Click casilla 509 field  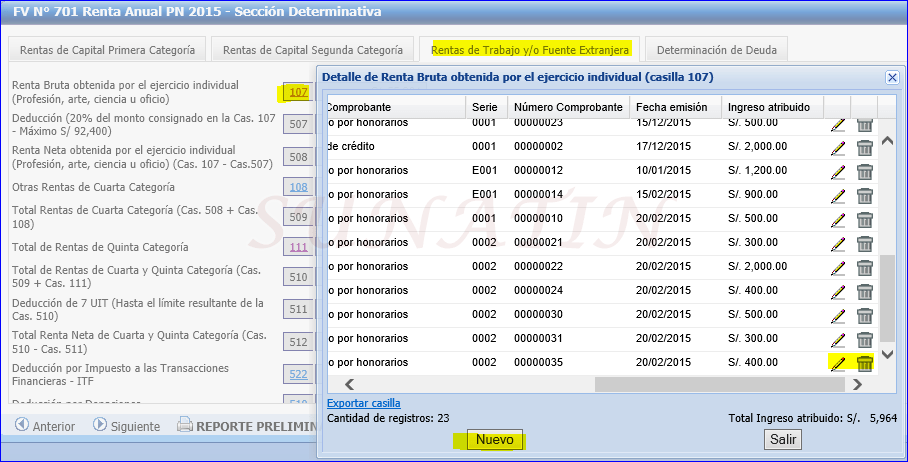tap(298, 217)
